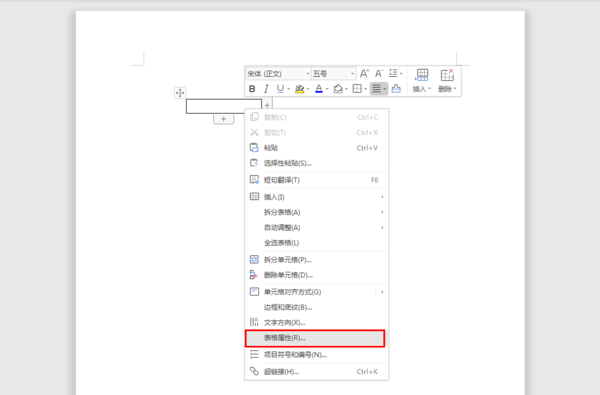The image size is (600, 395).
Task: Open 单元格对齐方式(G) menu entry
Action: [316, 292]
